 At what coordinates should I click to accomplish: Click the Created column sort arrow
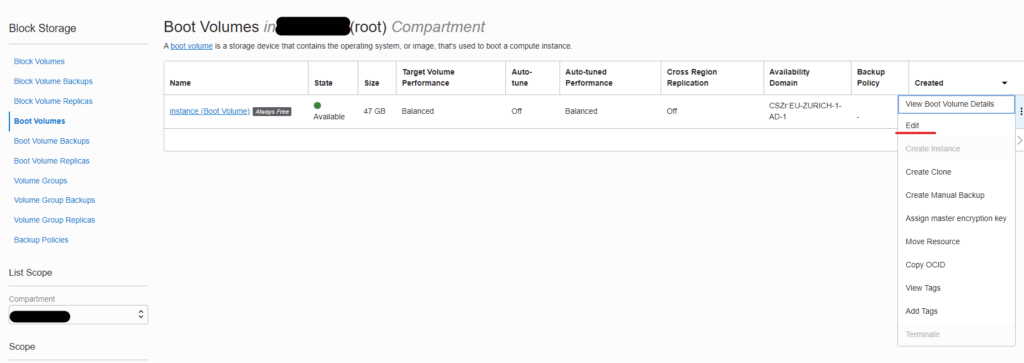[1004, 84]
